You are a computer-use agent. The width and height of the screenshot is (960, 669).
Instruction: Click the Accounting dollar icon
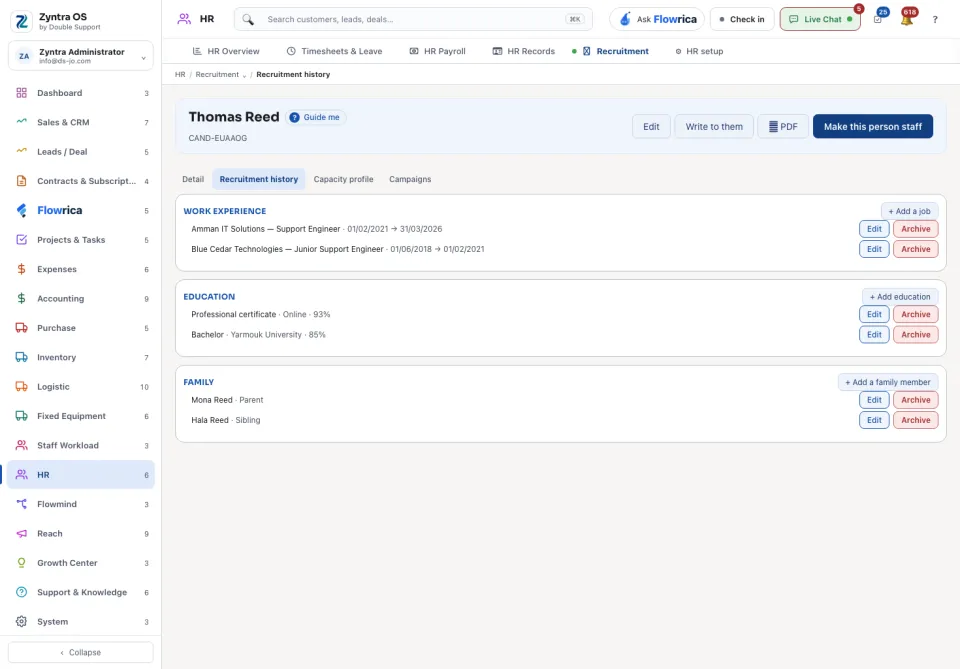21,298
